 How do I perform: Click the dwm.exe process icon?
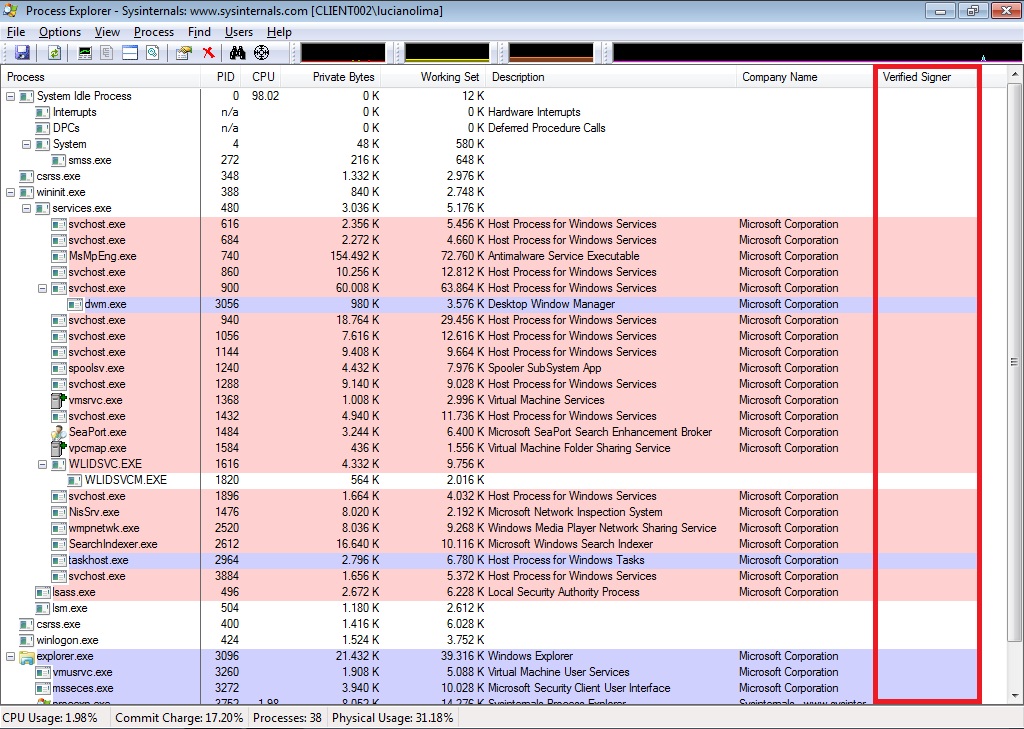(x=74, y=304)
